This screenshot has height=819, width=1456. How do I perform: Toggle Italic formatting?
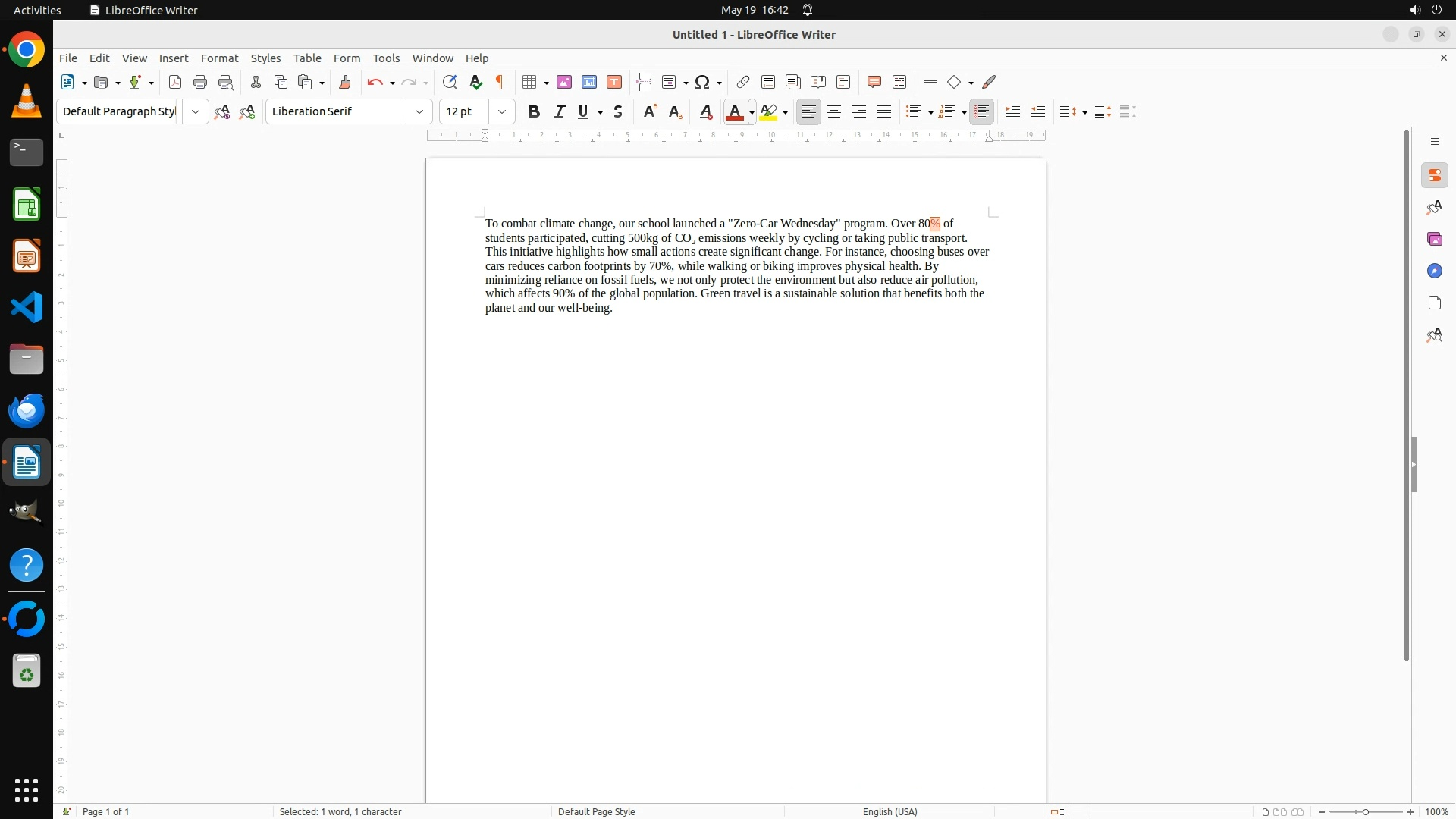(x=559, y=111)
